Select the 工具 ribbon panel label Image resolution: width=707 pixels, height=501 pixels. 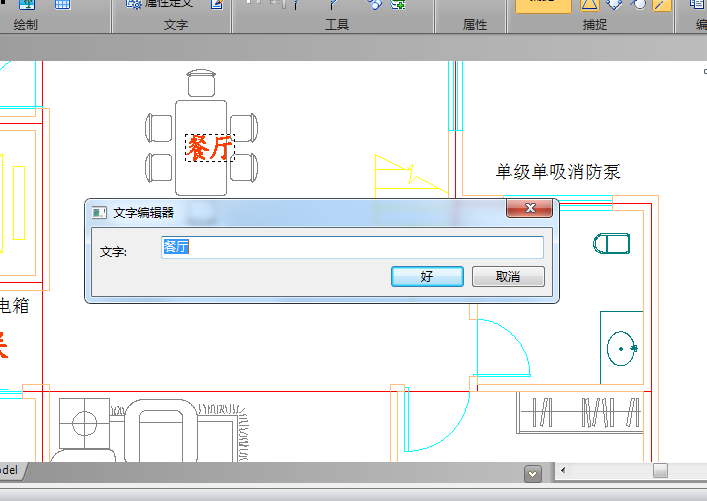[x=337, y=25]
